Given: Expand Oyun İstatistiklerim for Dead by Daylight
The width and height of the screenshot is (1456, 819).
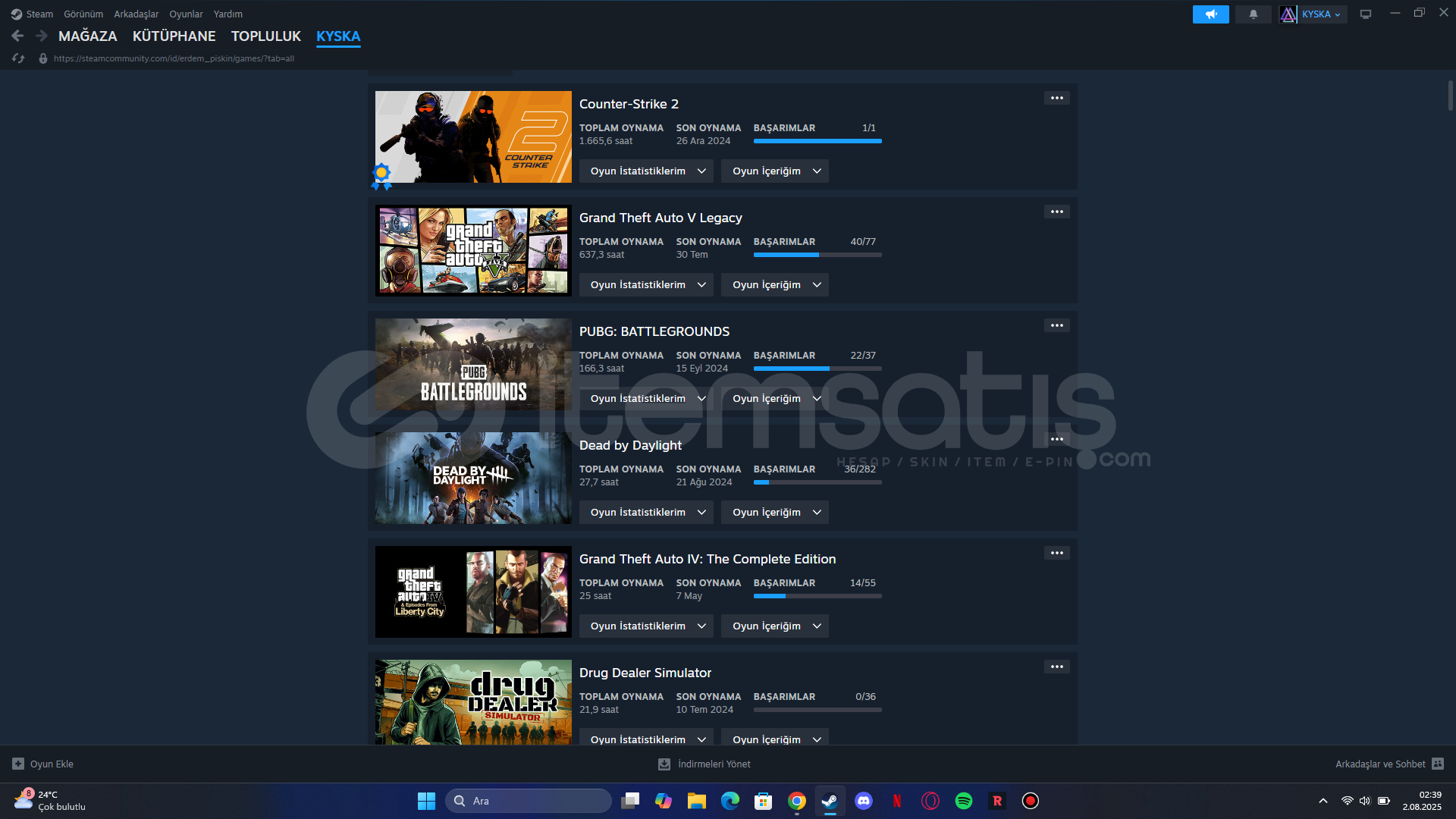Looking at the screenshot, I should pos(647,512).
